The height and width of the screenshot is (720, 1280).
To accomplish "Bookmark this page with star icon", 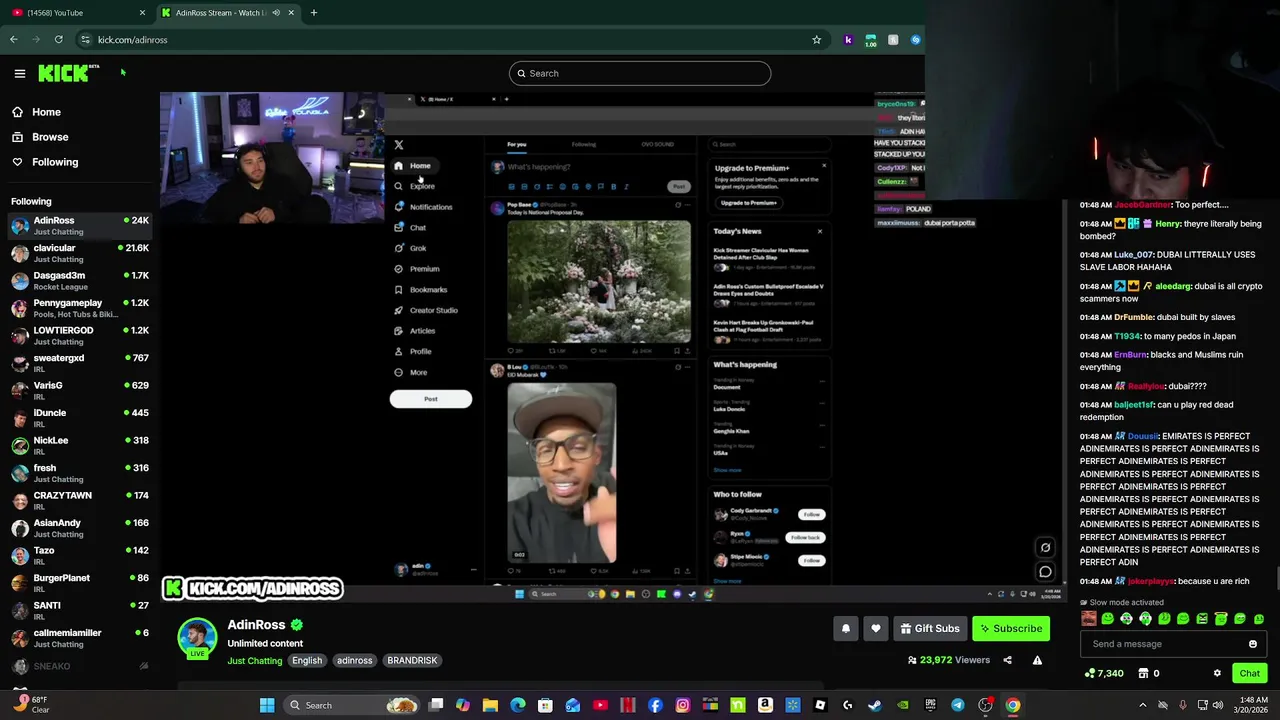I will click(x=816, y=40).
